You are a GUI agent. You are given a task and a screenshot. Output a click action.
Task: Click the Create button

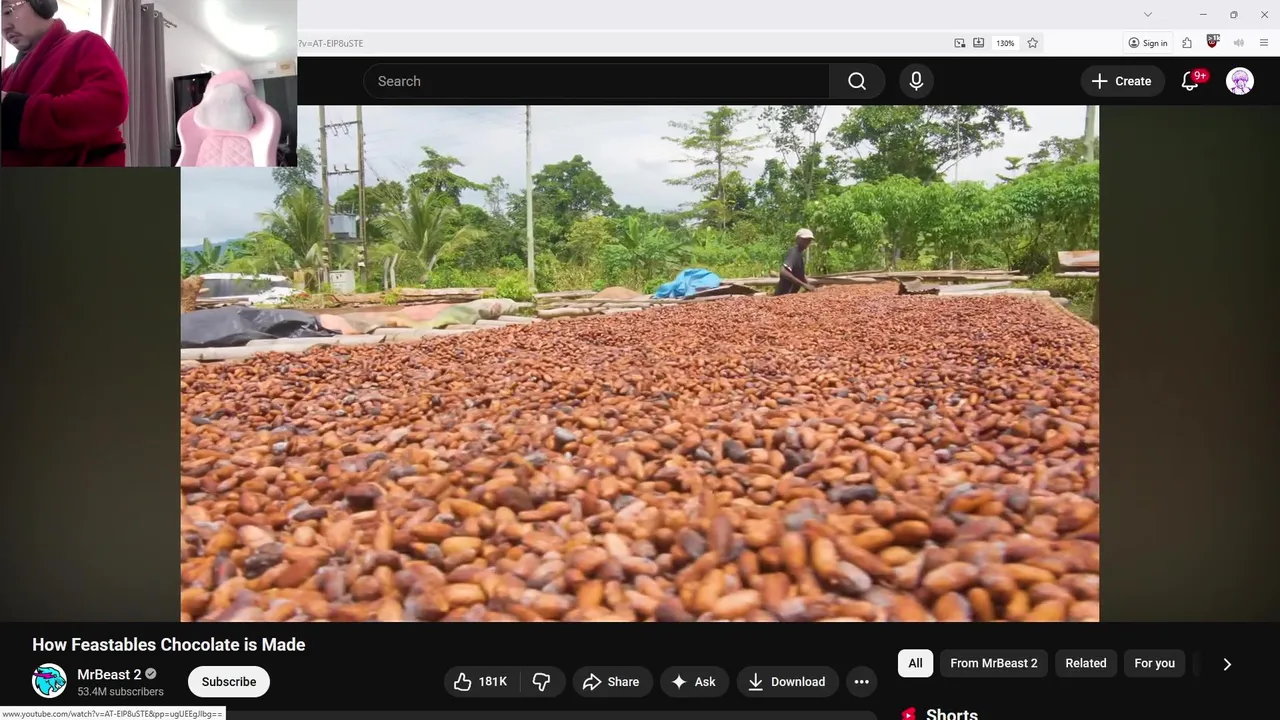[x=1122, y=81]
